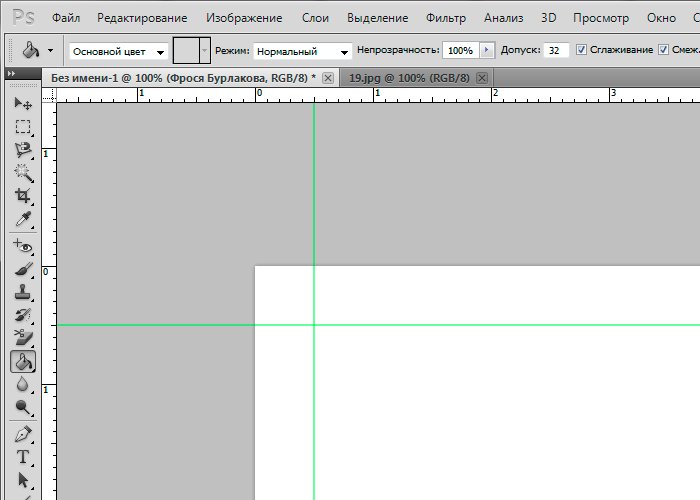The width and height of the screenshot is (700, 500).
Task: Select the Type tool
Action: click(23, 457)
